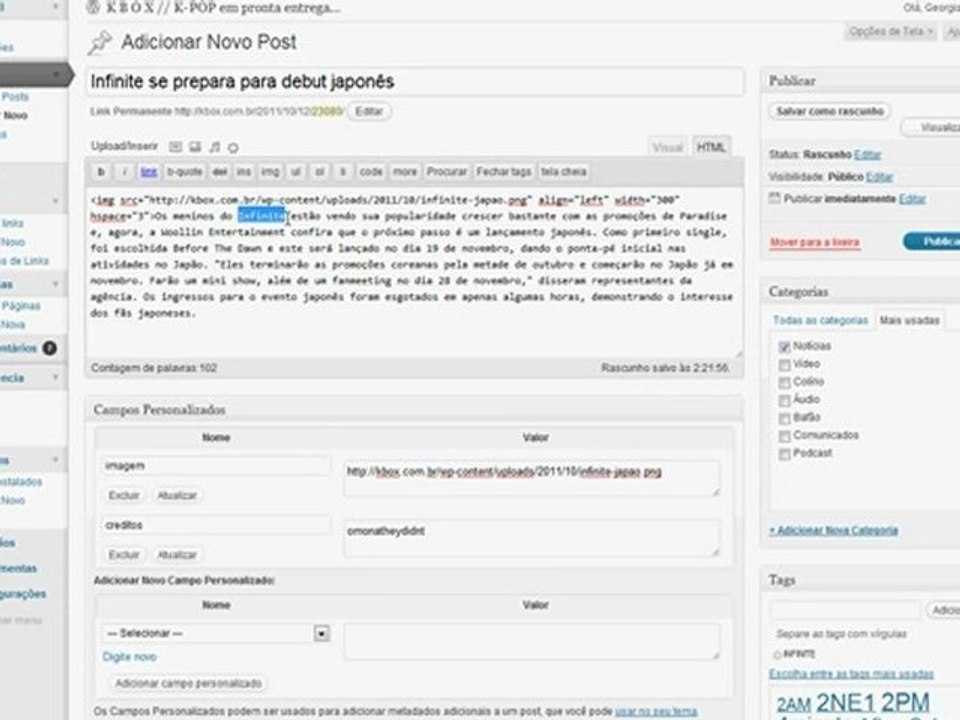
Task: Open the Mais usadas categories tab
Action: pos(909,320)
